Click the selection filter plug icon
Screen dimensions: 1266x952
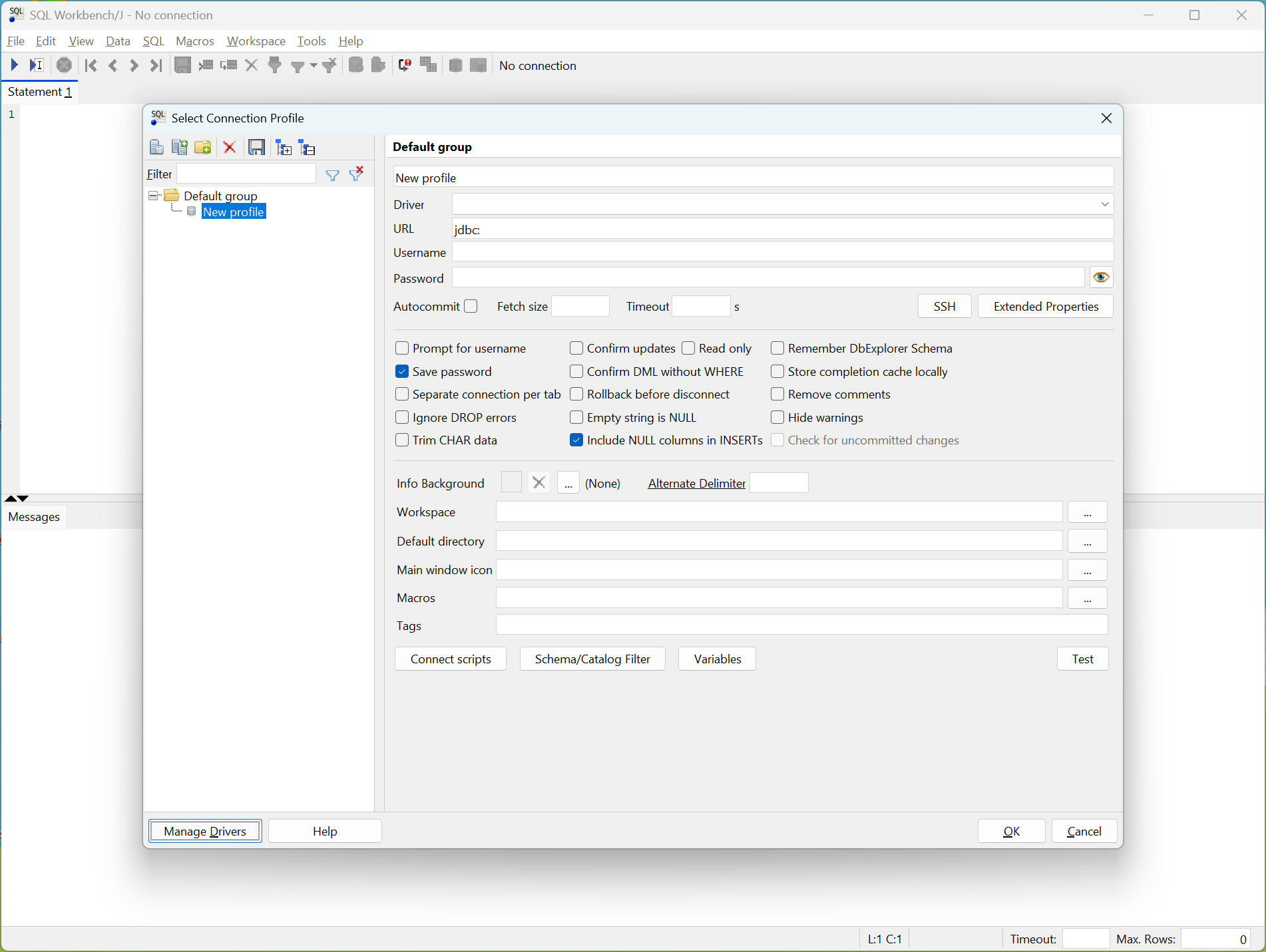[x=274, y=65]
